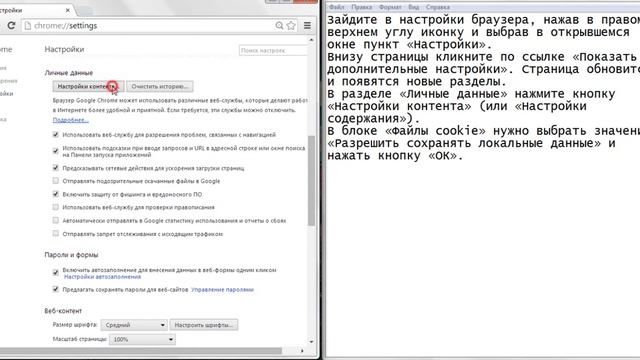Enable Отправлять запрет отслеживания checkbox
This screenshot has height=360, width=640.
56,234
